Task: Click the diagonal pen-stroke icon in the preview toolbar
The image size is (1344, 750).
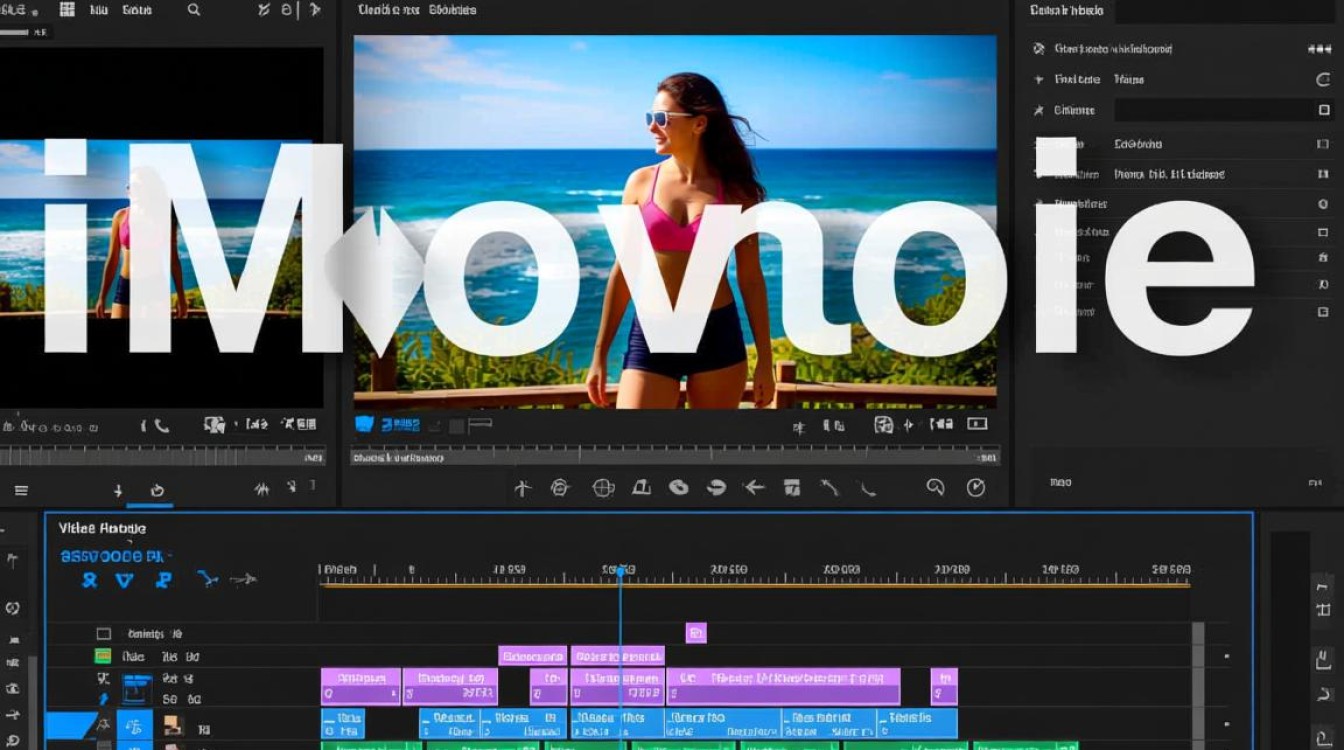Action: click(x=829, y=487)
